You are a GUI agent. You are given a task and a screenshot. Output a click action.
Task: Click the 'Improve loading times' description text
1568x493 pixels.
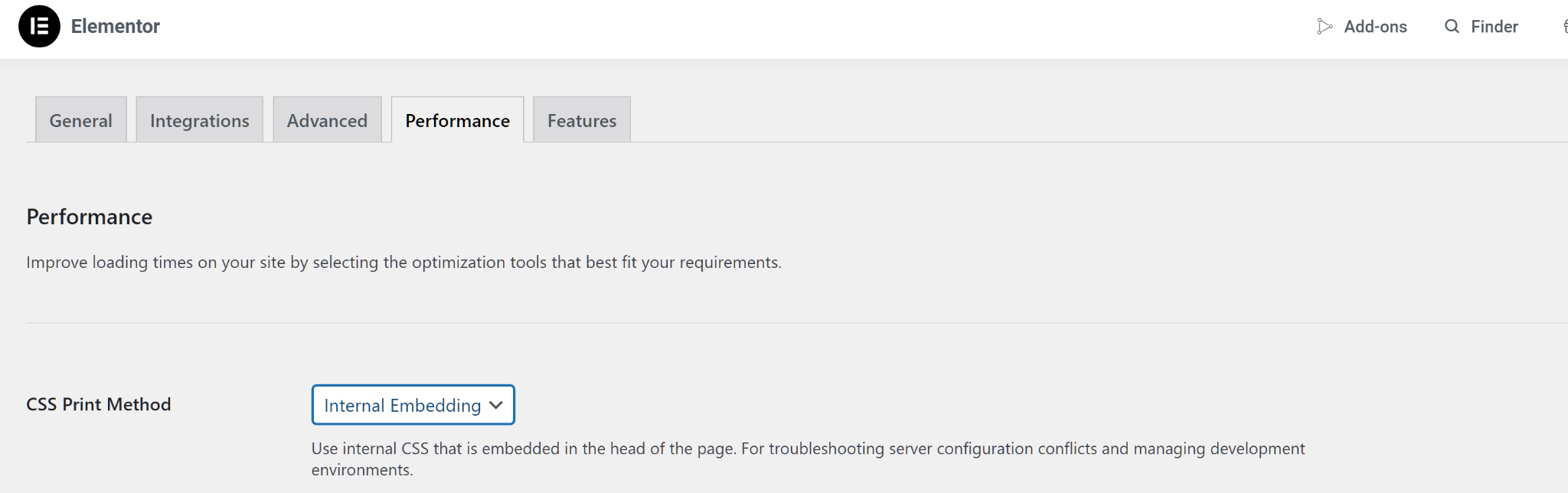click(403, 263)
